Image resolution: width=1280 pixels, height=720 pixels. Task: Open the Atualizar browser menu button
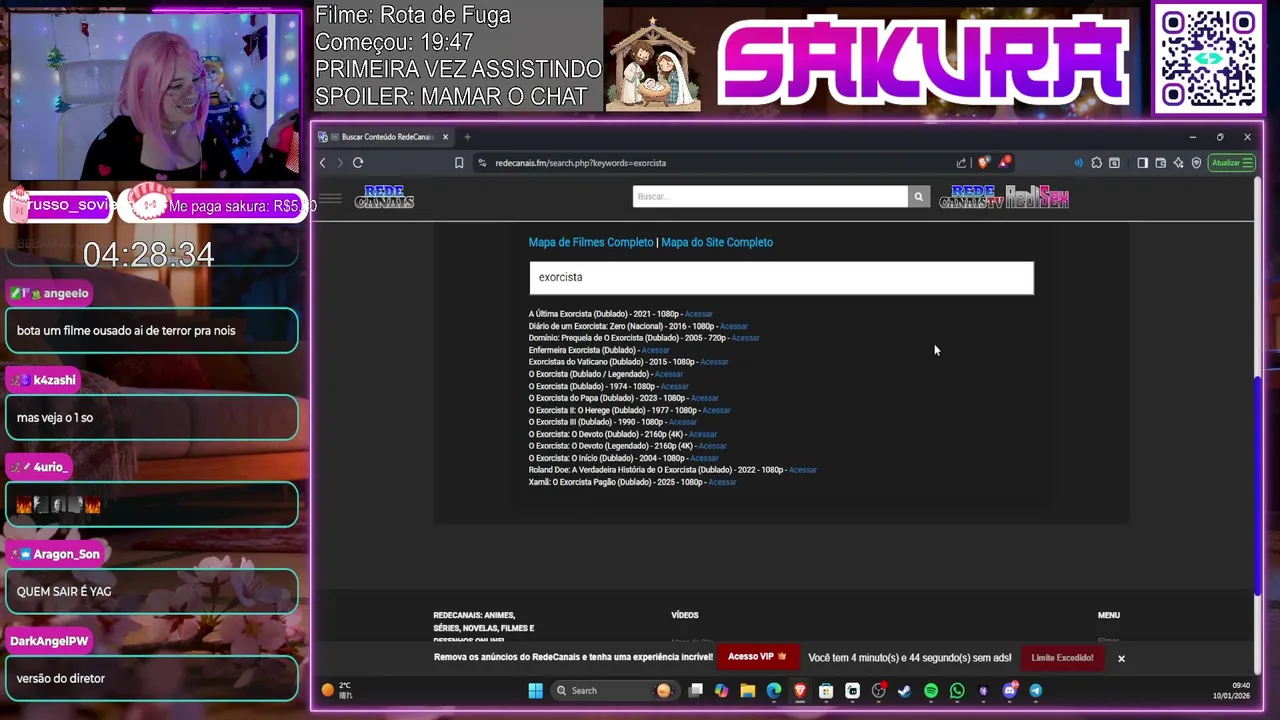1231,163
